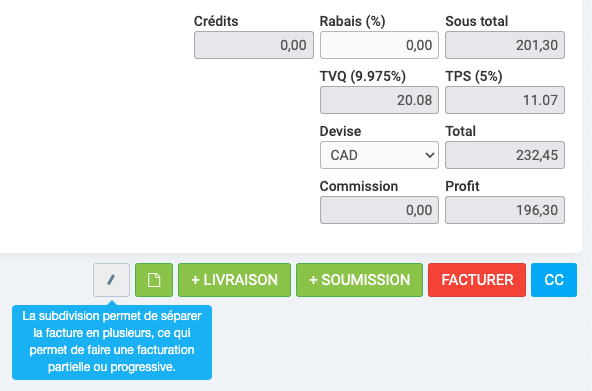This screenshot has height=391, width=592.
Task: Click the blue CC button
Action: pyautogui.click(x=554, y=280)
